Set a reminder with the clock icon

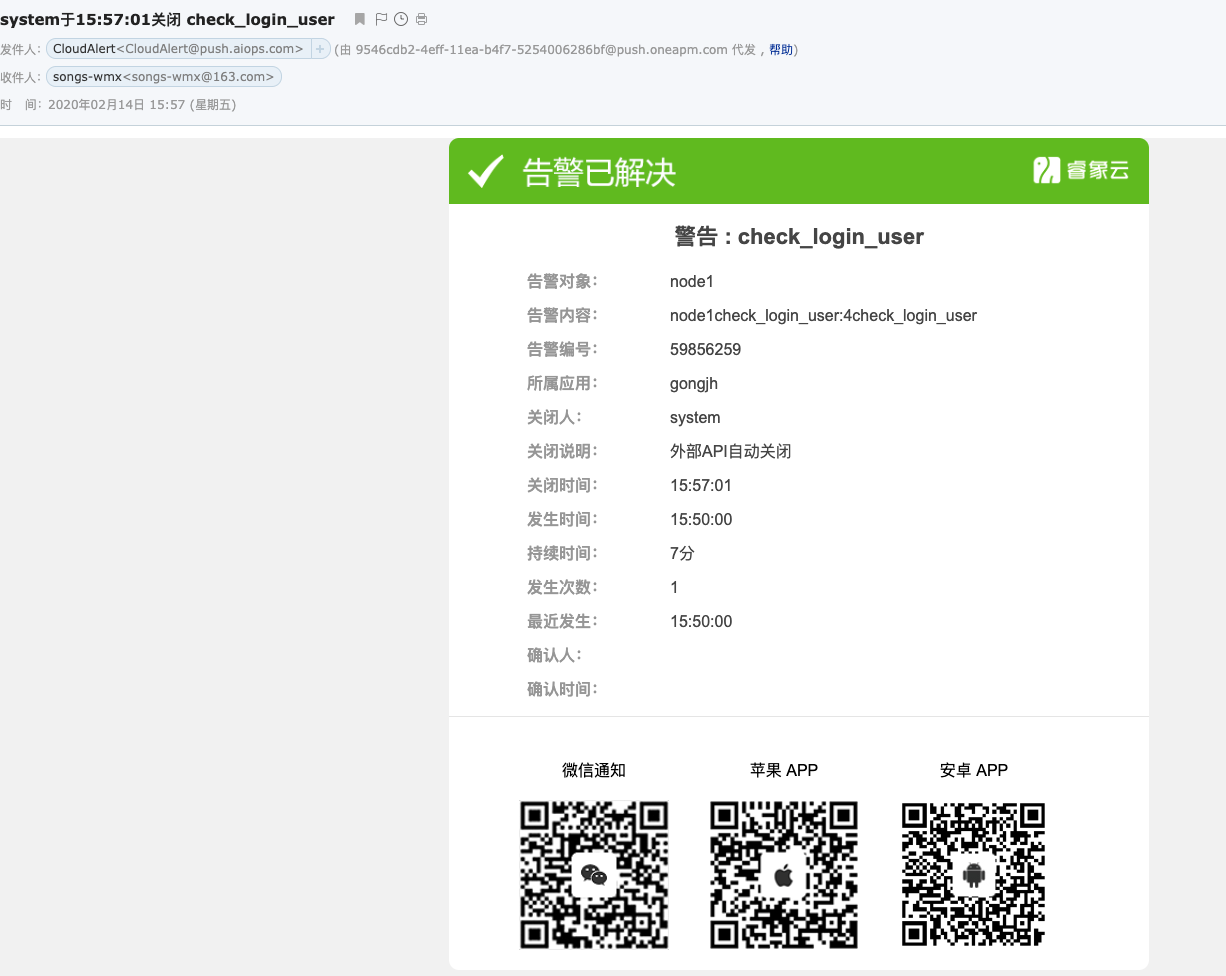[401, 18]
